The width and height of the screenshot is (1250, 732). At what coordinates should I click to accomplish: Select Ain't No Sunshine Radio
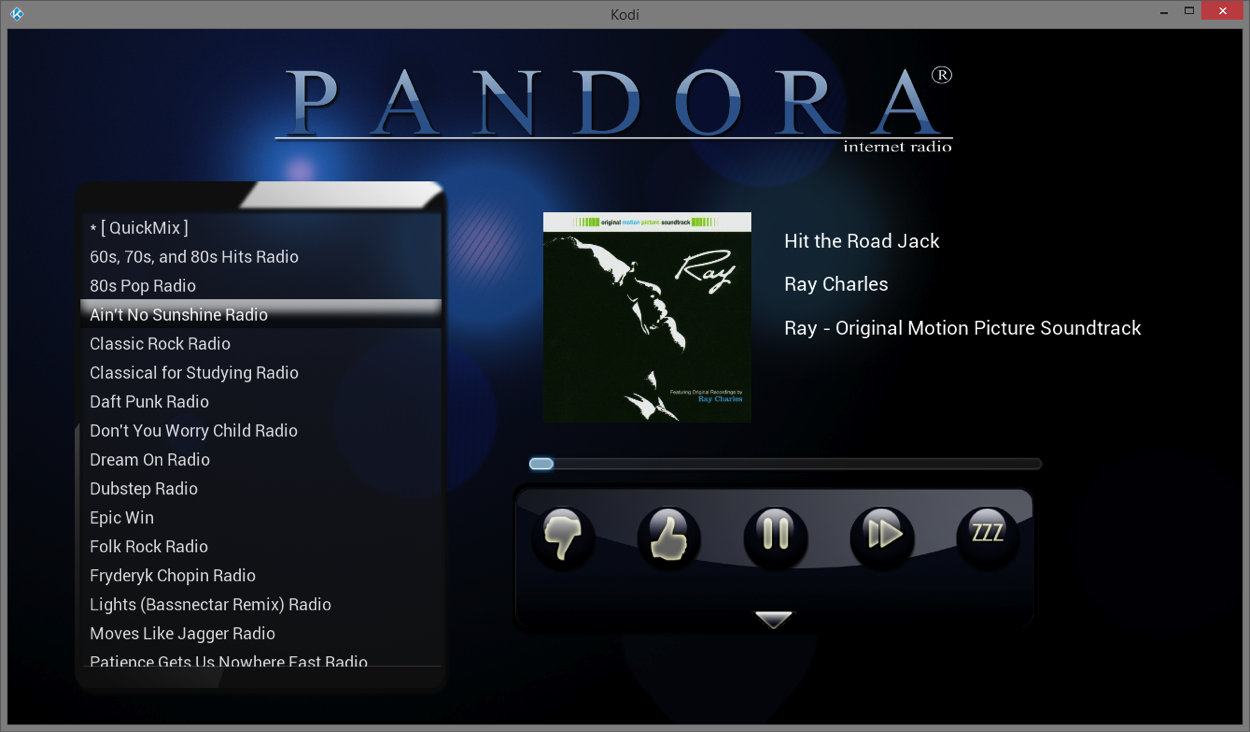tap(260, 314)
